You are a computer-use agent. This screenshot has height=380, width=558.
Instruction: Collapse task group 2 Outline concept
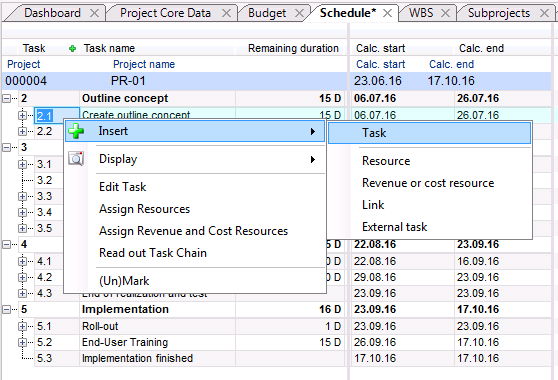pos(7,99)
